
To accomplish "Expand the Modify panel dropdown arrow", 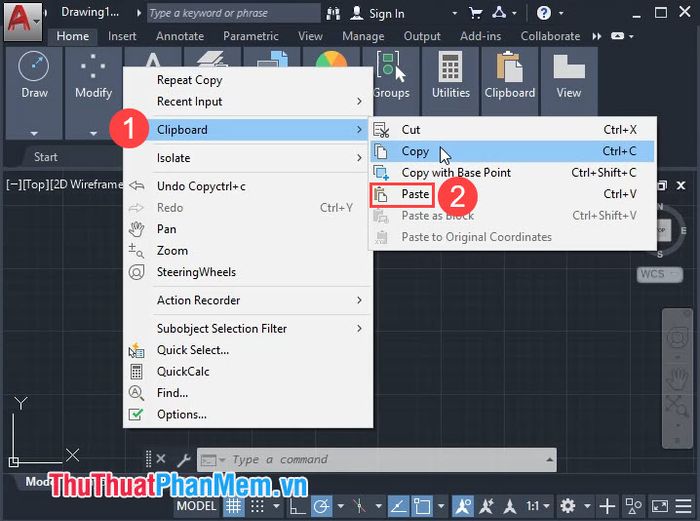I will [x=93, y=133].
